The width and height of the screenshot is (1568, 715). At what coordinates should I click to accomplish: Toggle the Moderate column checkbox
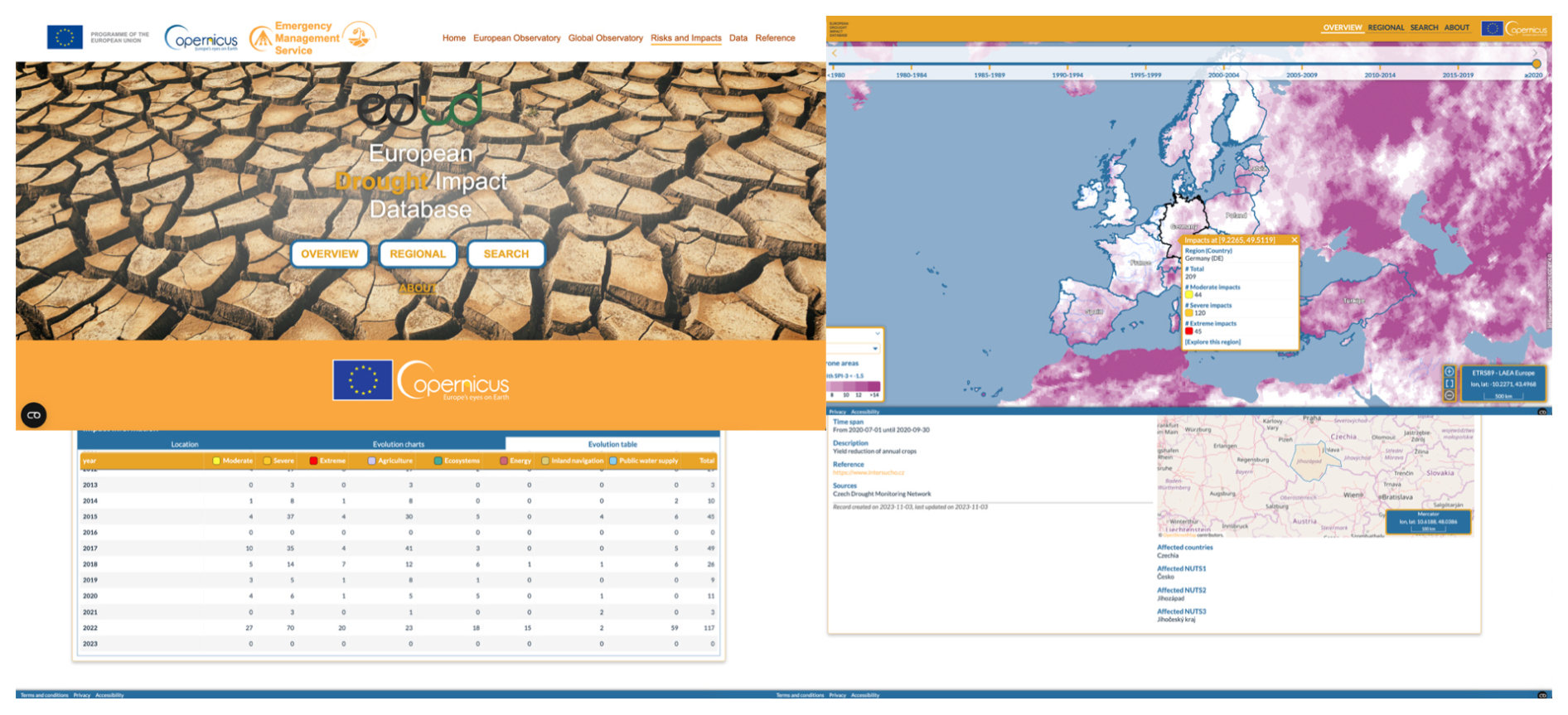pyautogui.click(x=216, y=461)
